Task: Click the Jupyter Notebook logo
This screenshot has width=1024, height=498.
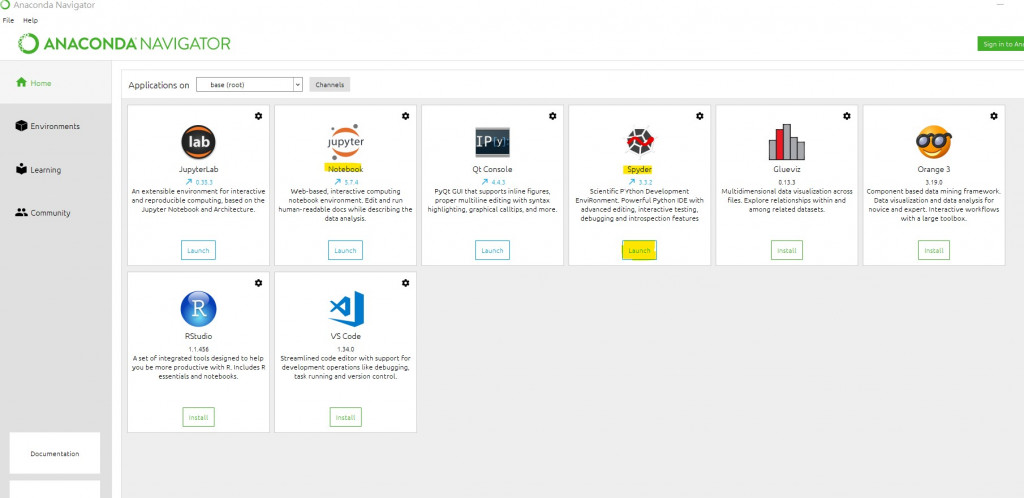Action: point(345,142)
